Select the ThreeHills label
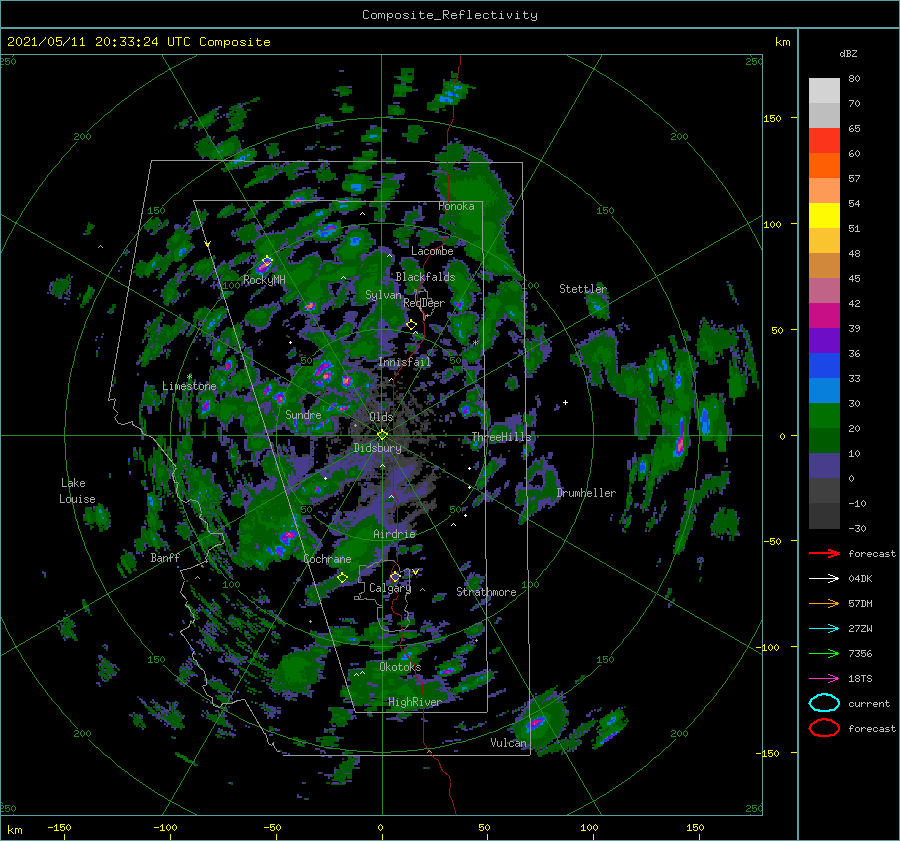The image size is (900, 841). (502, 437)
